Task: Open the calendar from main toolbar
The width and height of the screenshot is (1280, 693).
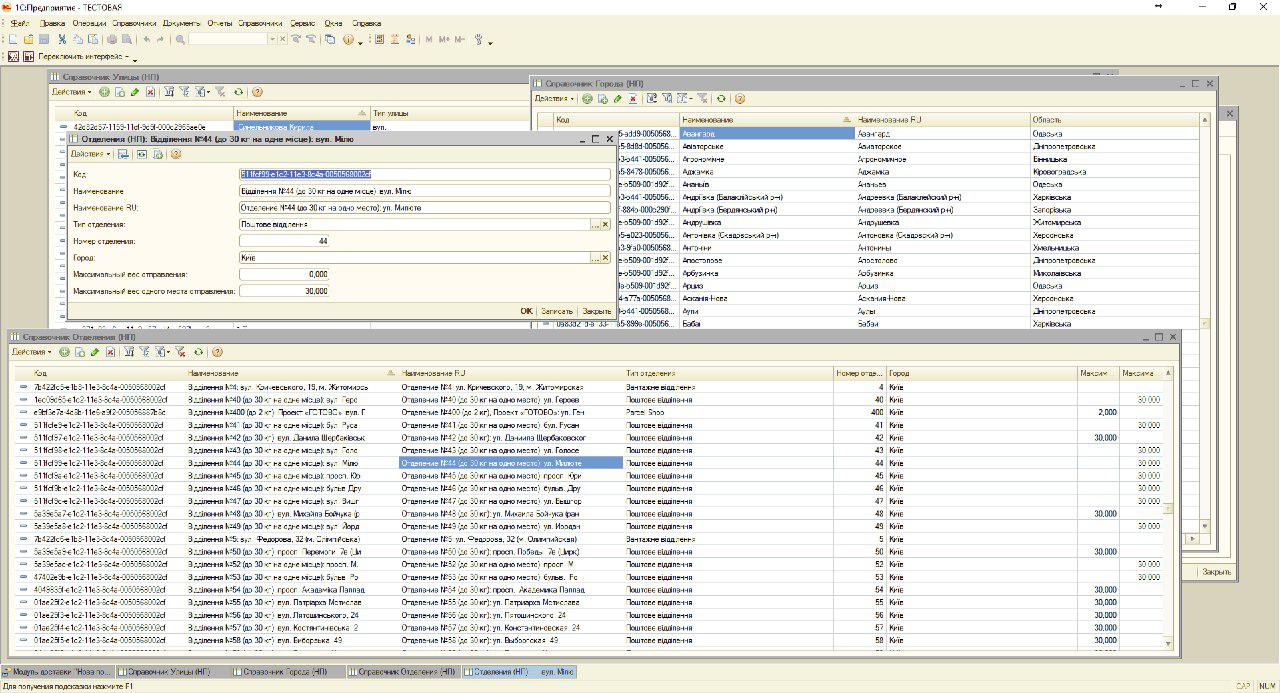Action: (396, 40)
